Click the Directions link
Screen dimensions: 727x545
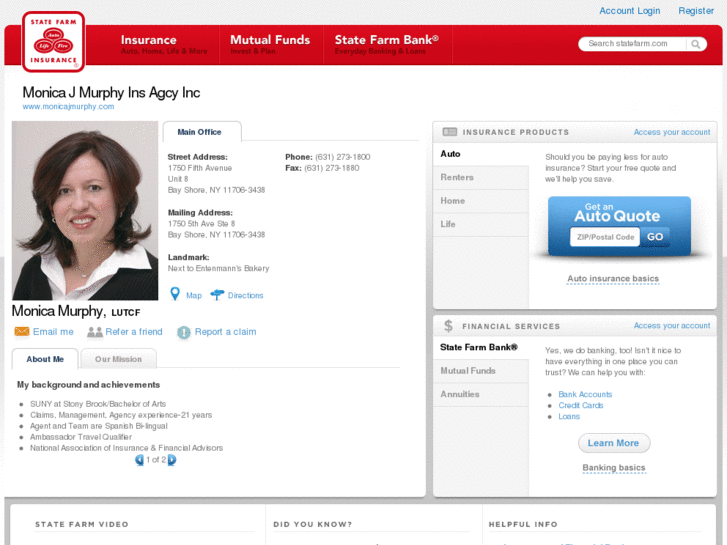click(x=245, y=295)
